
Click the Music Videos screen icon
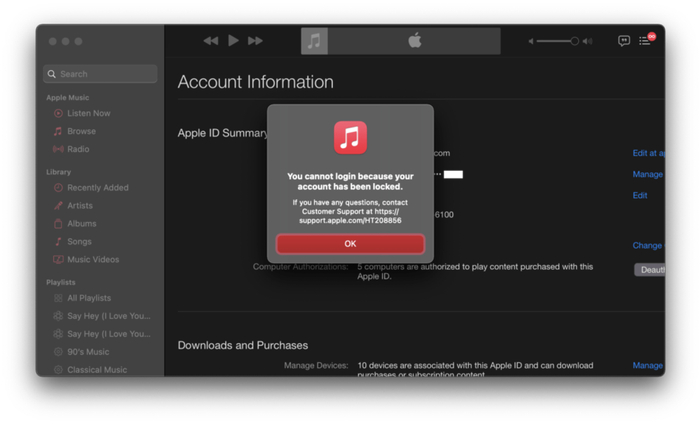(58, 259)
